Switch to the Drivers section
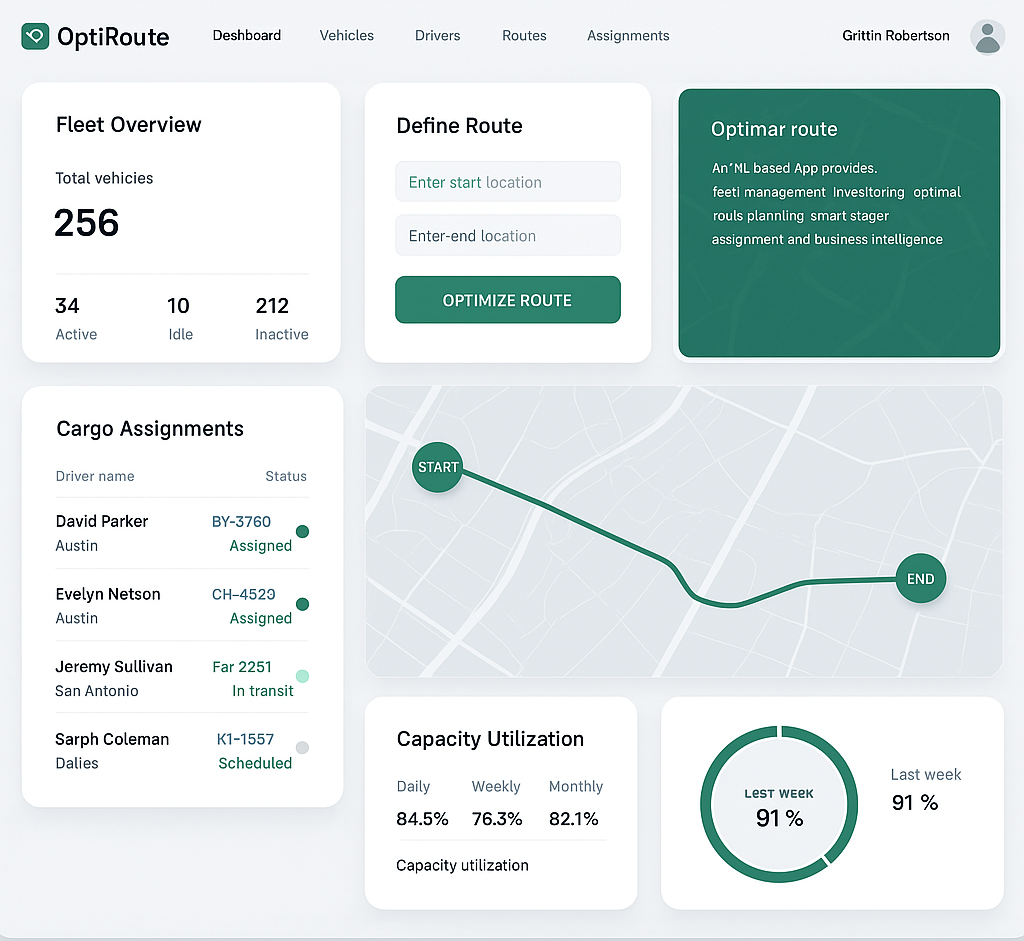The height and width of the screenshot is (941, 1024). (x=437, y=36)
